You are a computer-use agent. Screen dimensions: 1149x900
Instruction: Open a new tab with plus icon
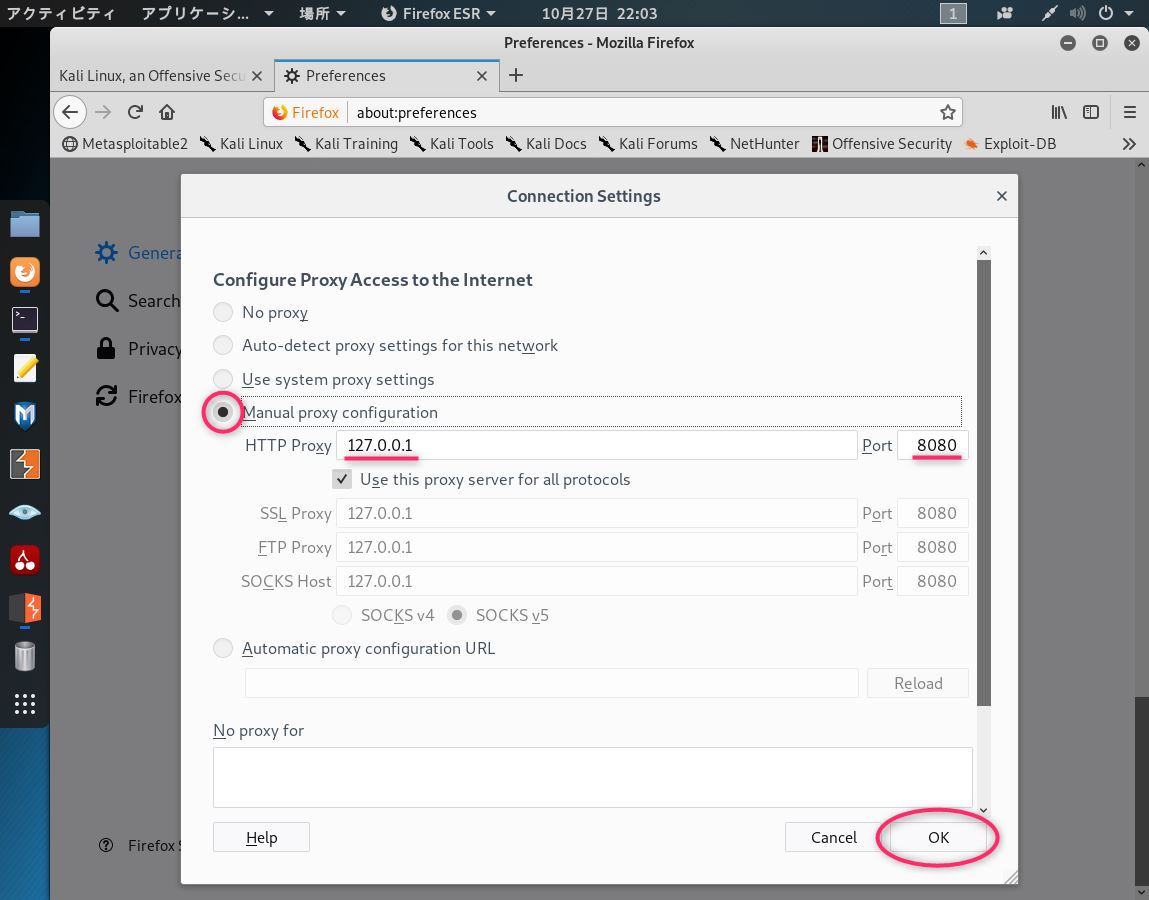click(516, 75)
